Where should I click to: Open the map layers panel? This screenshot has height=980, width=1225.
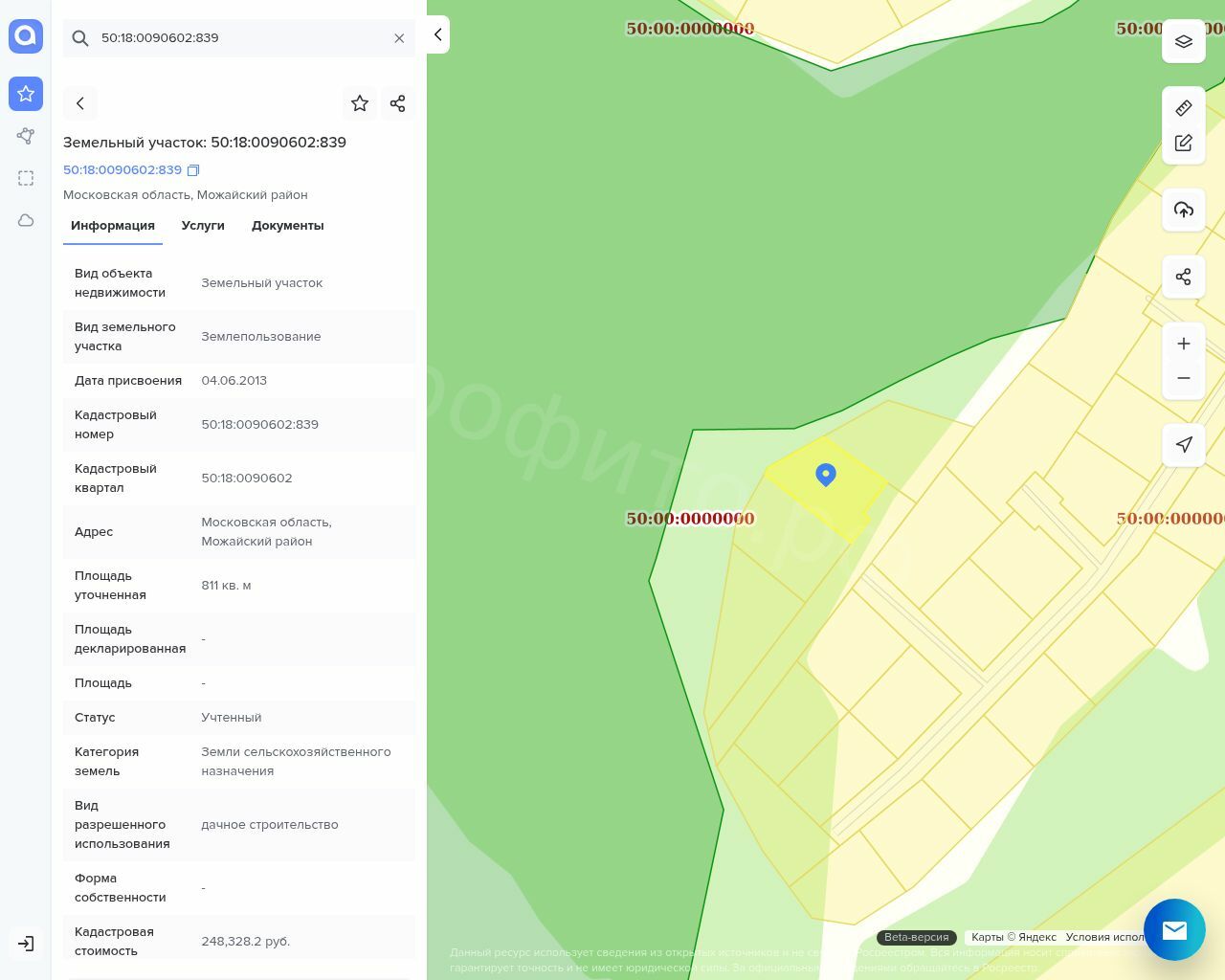[x=1183, y=41]
